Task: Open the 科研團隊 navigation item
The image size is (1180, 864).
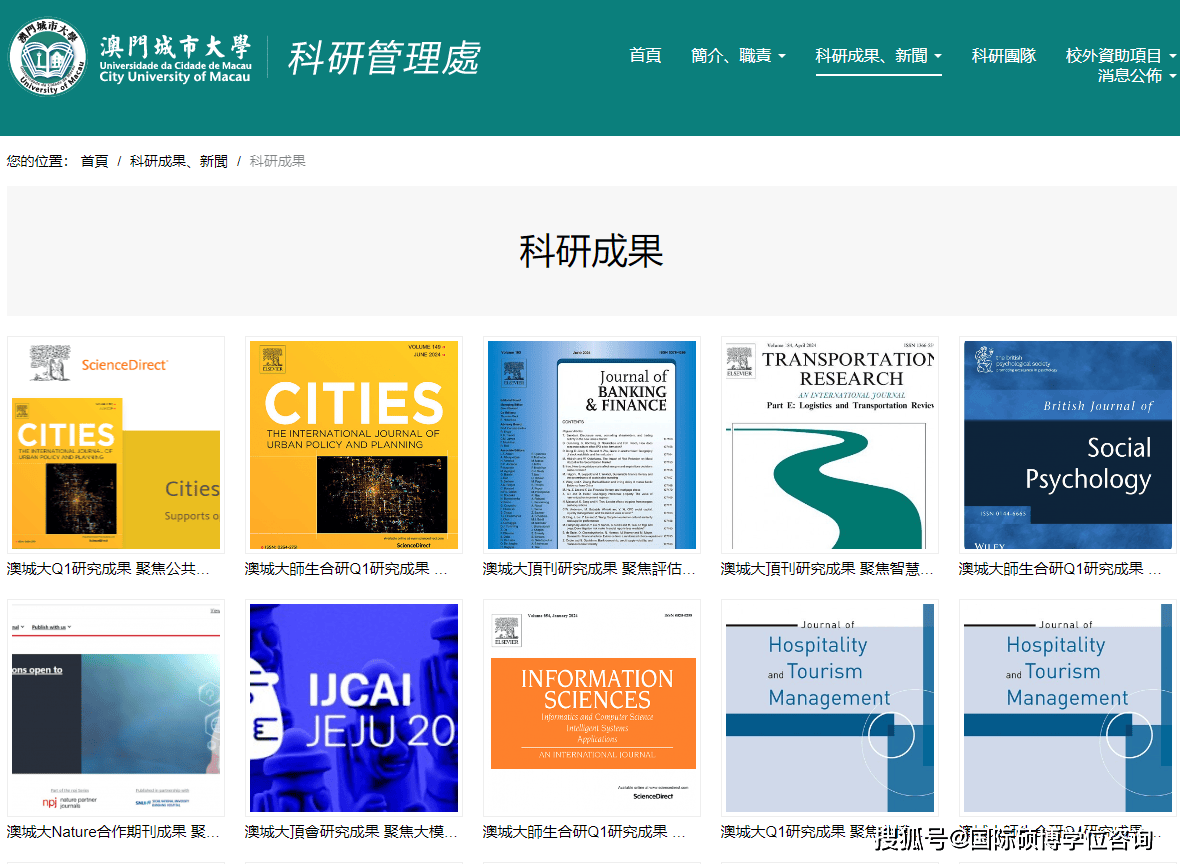Action: coord(1003,56)
